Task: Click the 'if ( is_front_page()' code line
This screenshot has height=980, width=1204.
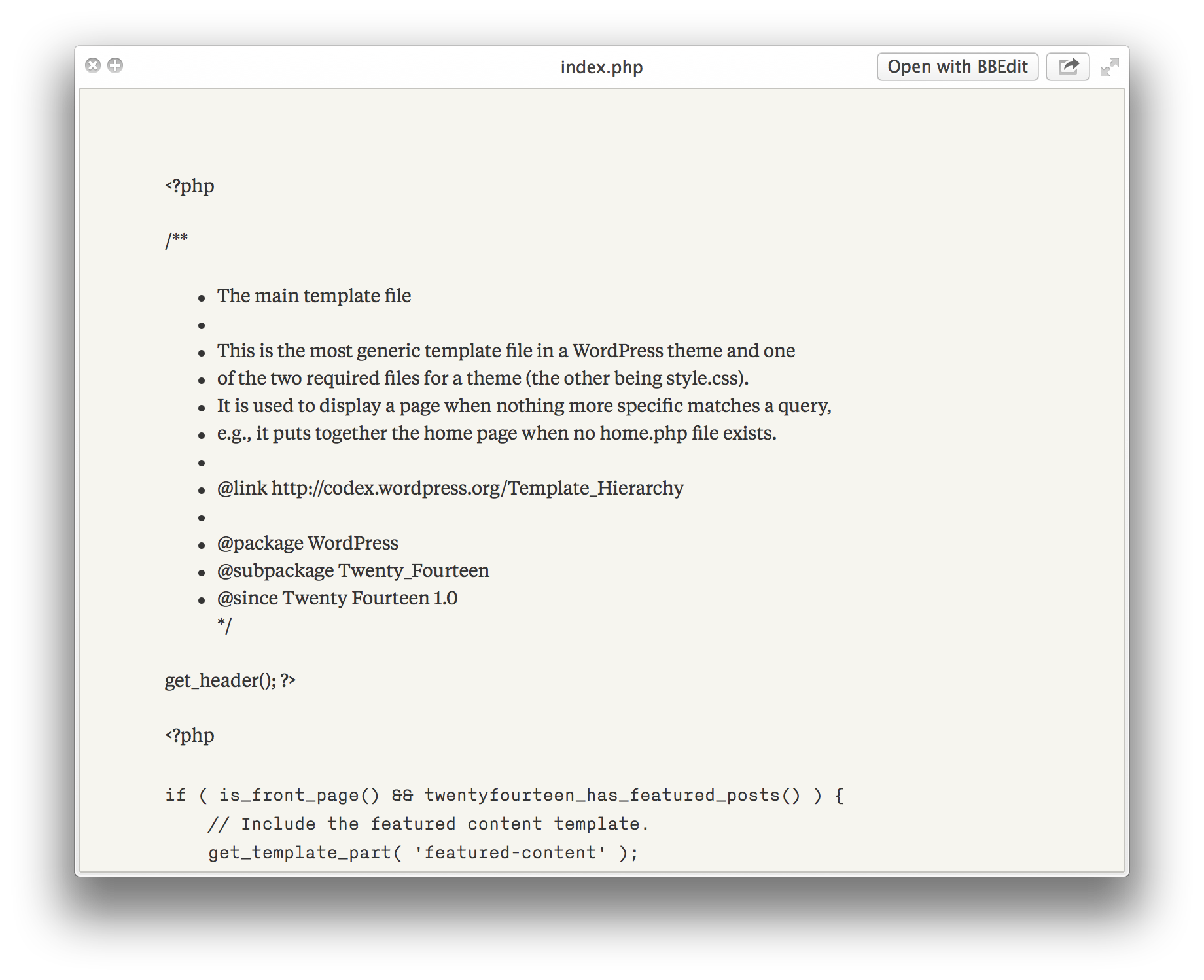Action: point(505,796)
